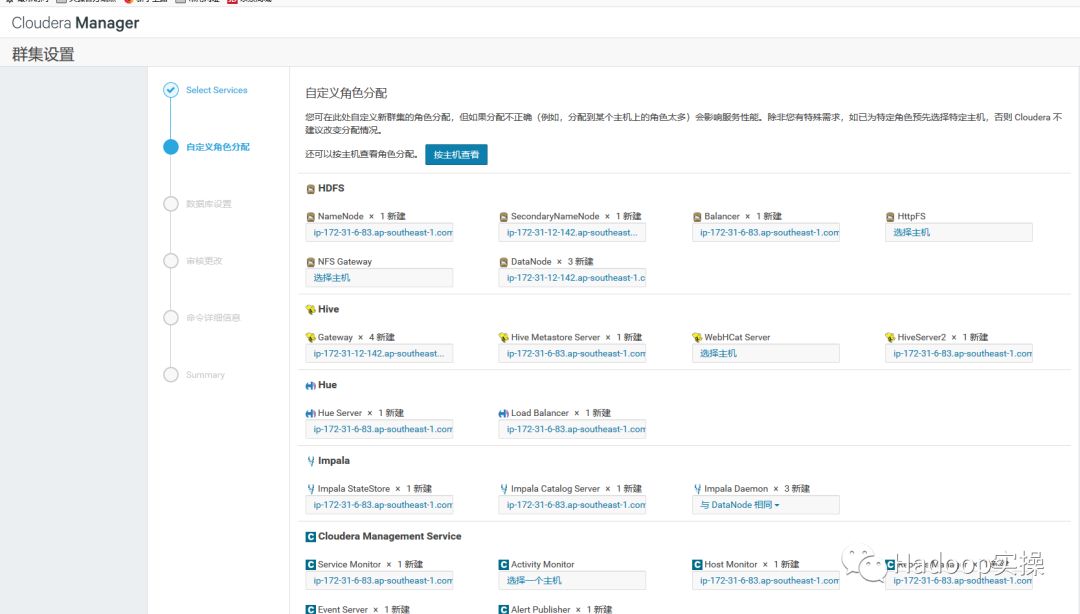
Task: Click the HttpFS role icon
Action: tap(890, 217)
